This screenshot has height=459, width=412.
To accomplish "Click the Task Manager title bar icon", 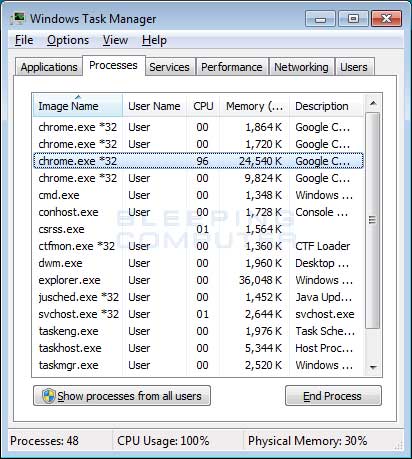I will [x=17, y=18].
